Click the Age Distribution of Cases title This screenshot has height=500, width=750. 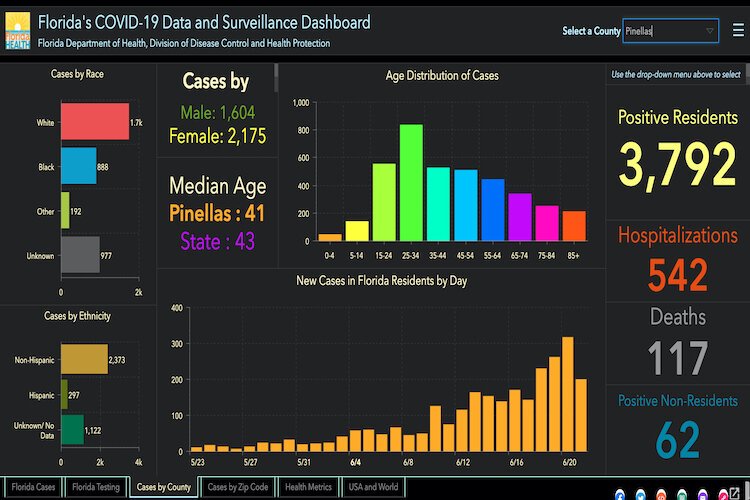442,76
